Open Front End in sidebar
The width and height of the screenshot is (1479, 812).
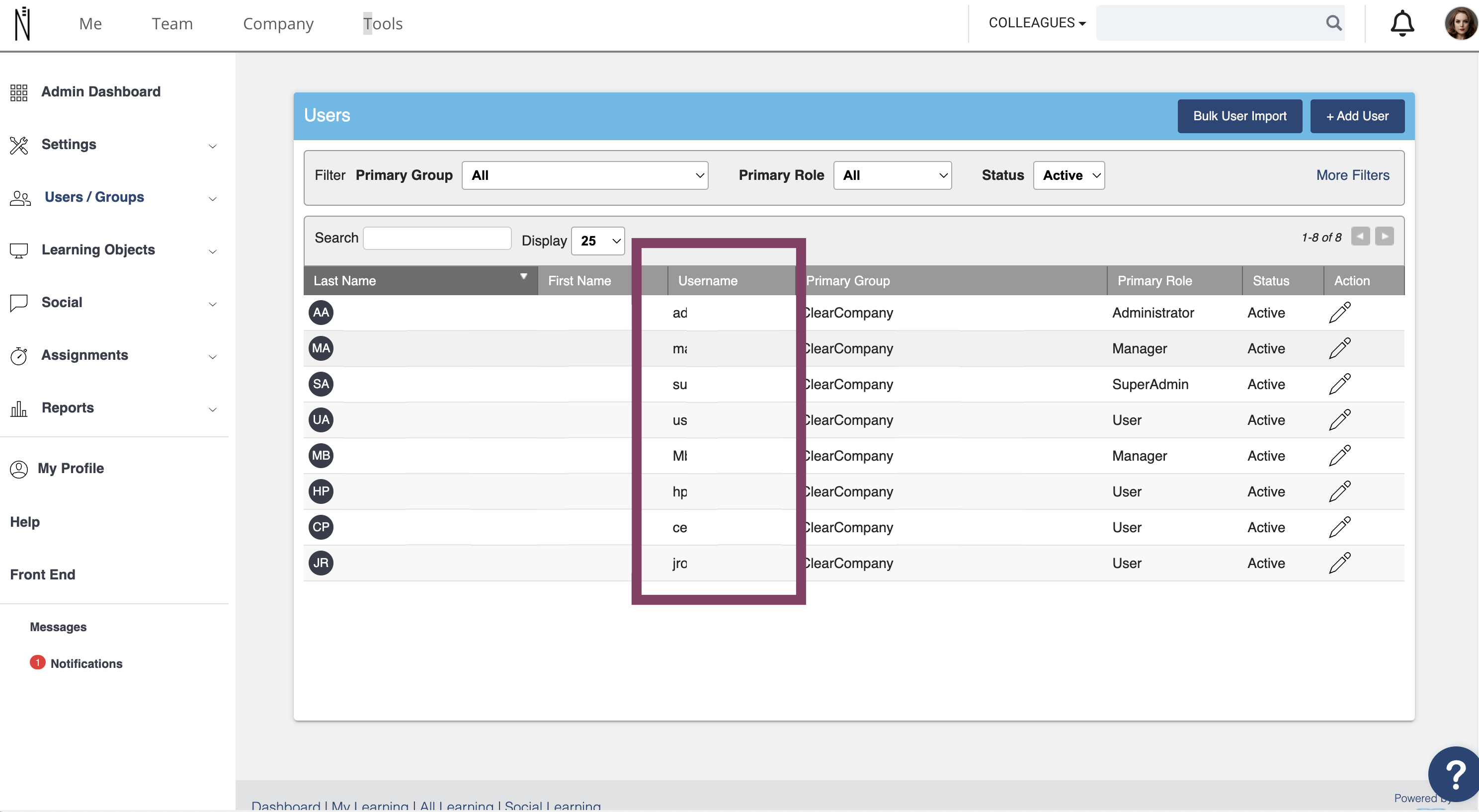point(42,574)
